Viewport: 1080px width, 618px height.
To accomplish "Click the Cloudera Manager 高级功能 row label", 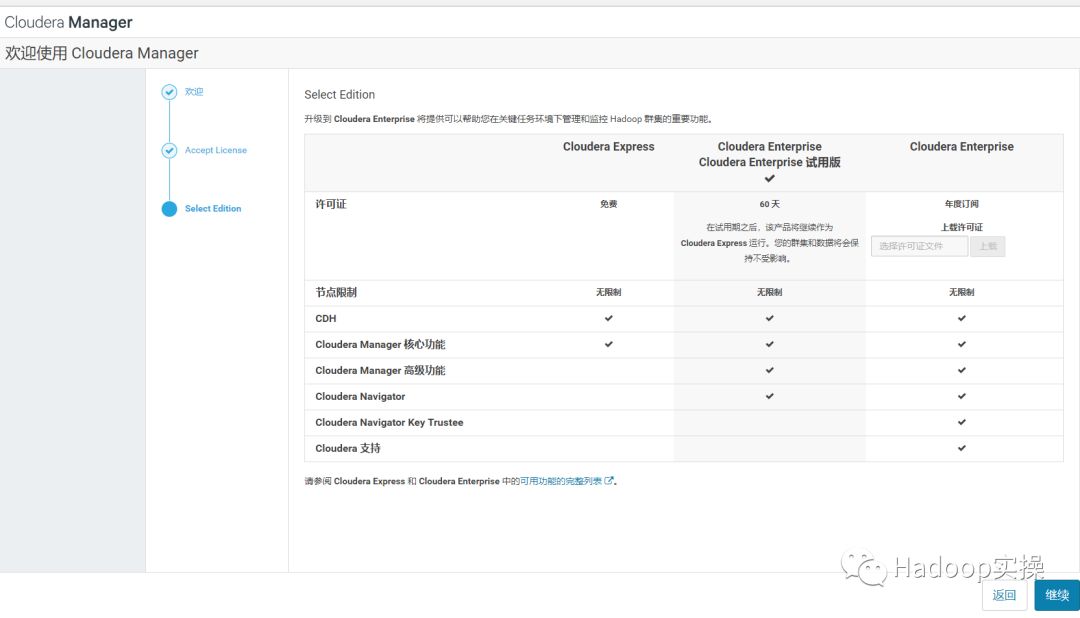I will click(x=380, y=371).
